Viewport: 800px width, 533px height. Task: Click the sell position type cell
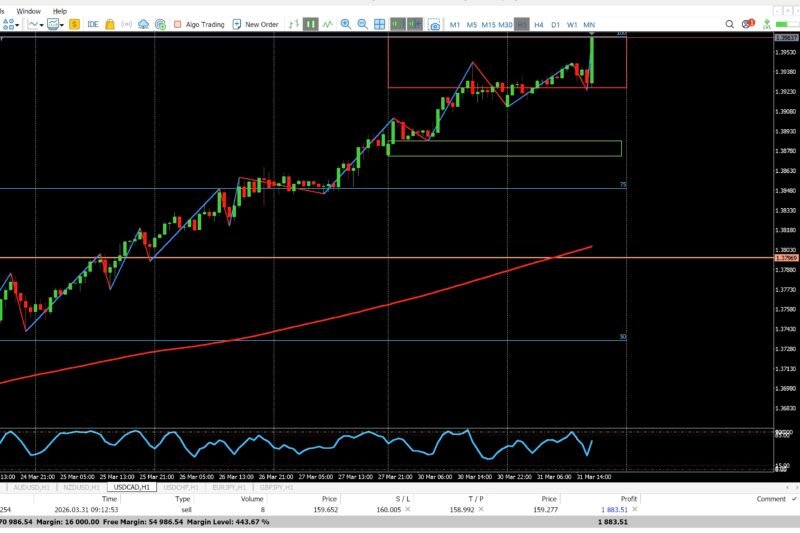coord(186,510)
